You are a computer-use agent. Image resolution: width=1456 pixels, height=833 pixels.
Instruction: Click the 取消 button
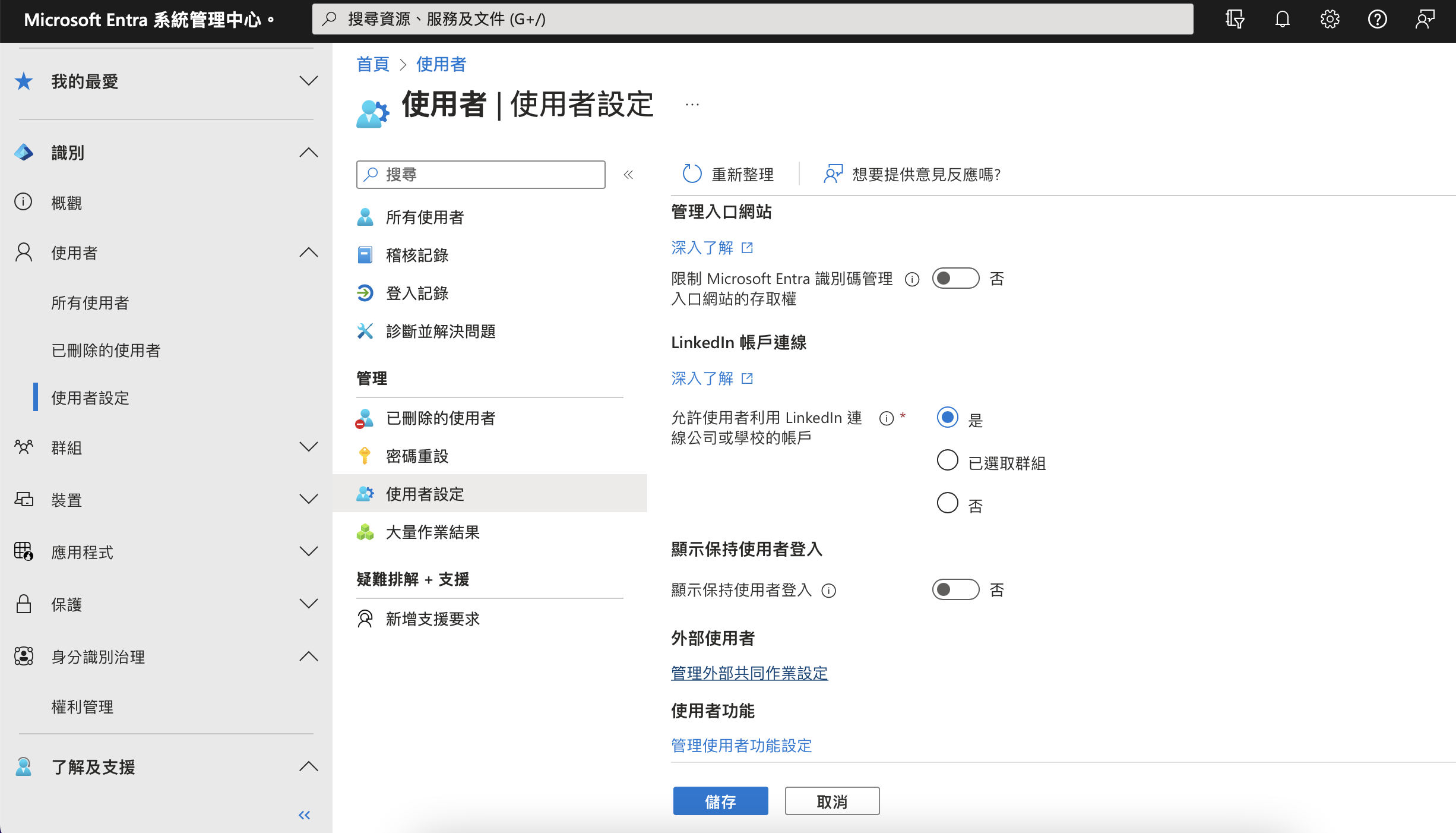point(832,801)
